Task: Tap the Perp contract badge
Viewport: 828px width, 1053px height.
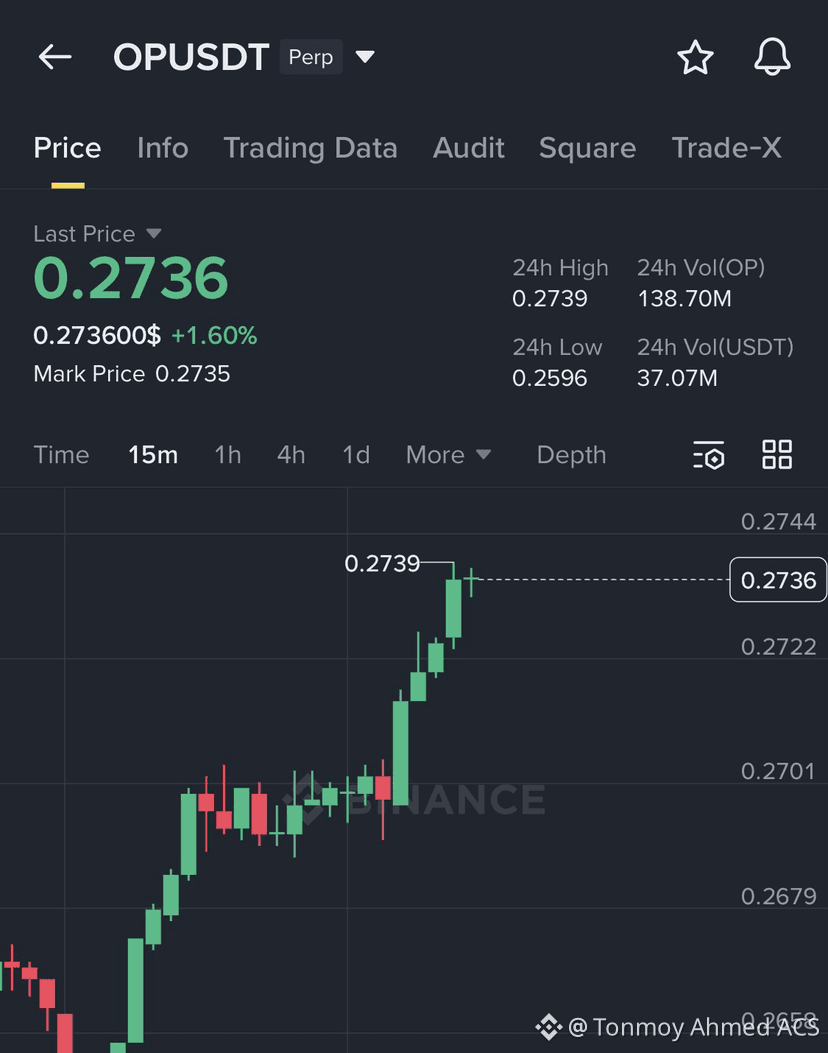Action: (311, 57)
